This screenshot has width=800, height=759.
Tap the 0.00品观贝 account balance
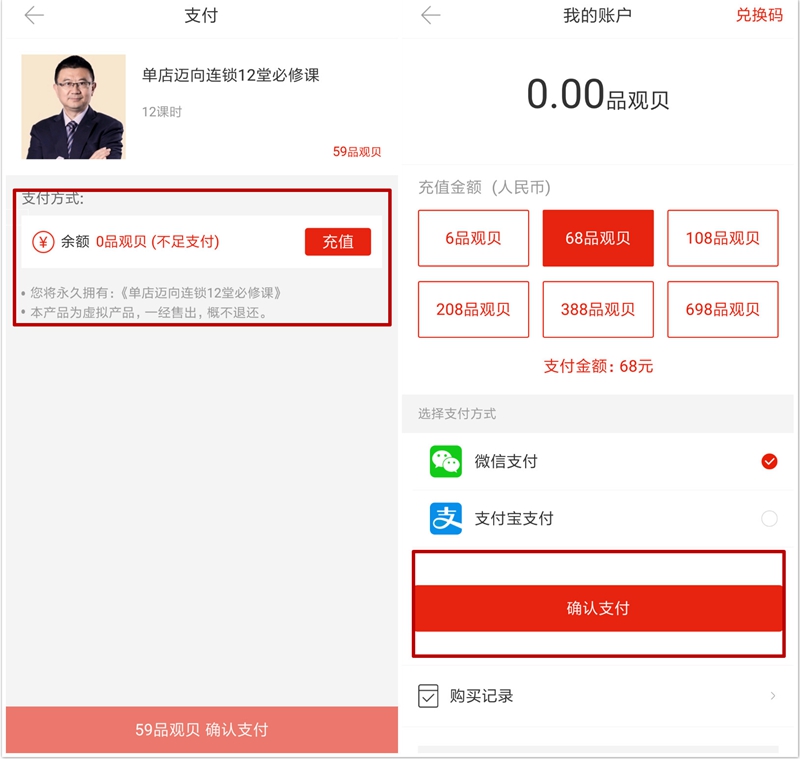click(x=598, y=95)
